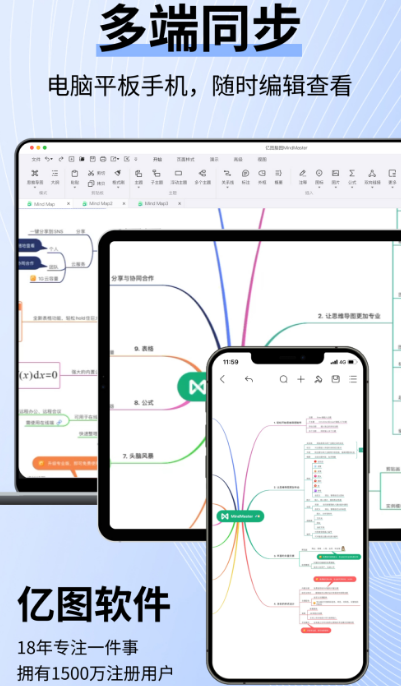Viewport: 401px width, 686px height.
Task: Select the orange callout node on laptop canvas
Action: 65,463
